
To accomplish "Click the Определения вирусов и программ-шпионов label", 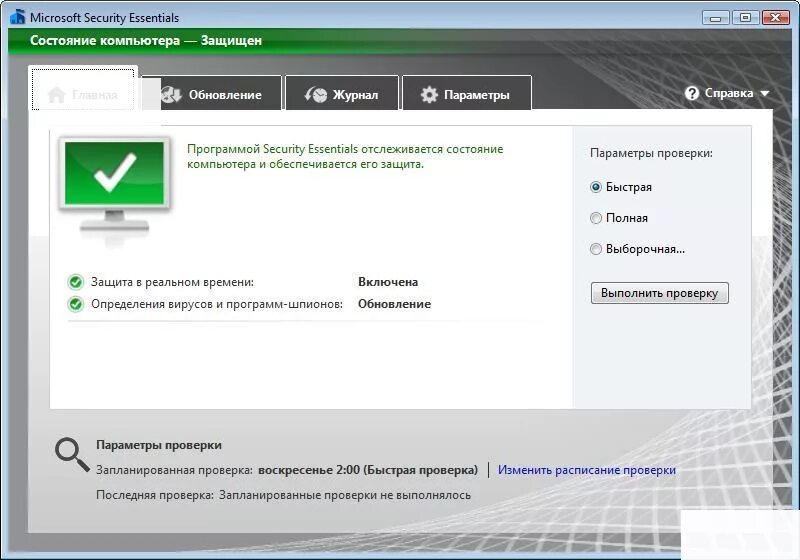I will tap(217, 304).
